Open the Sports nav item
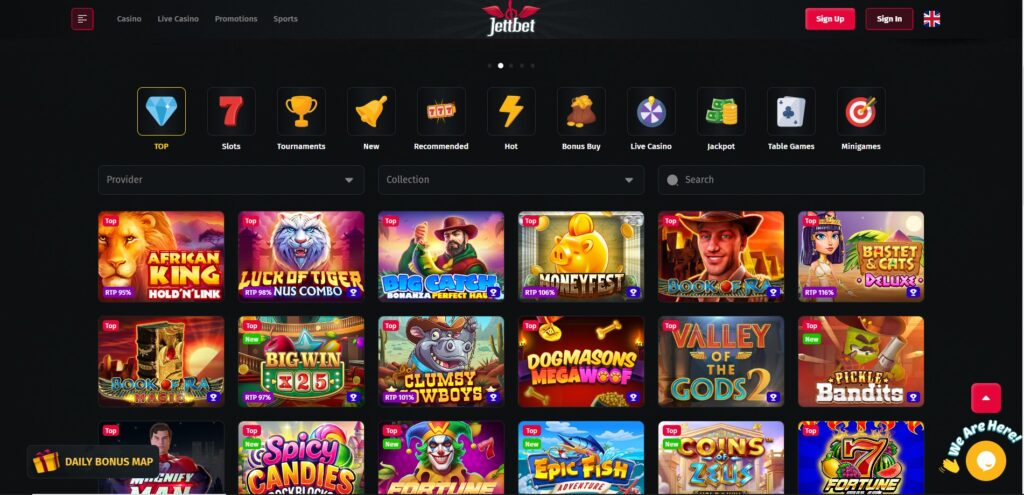 [285, 19]
